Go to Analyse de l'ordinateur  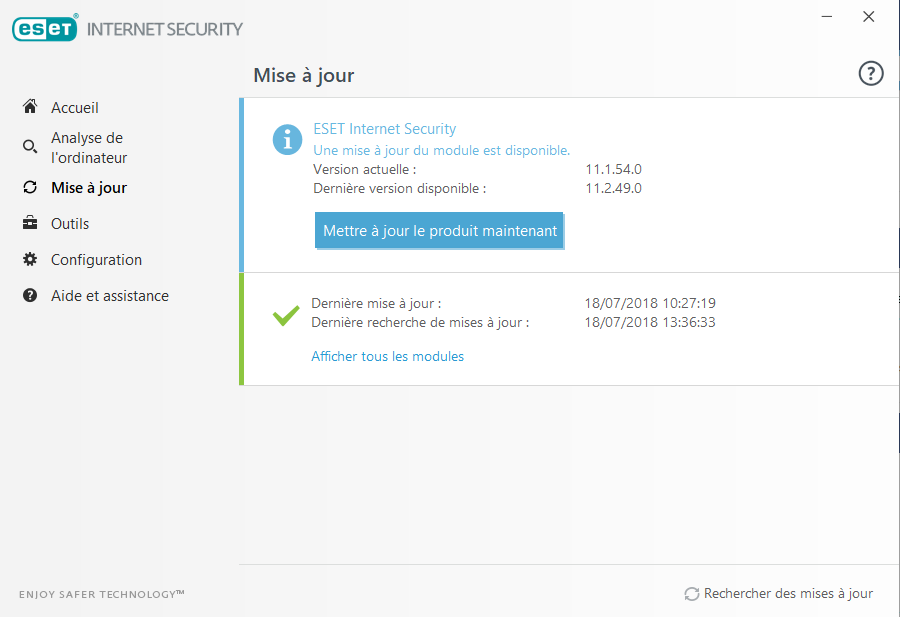[x=88, y=147]
